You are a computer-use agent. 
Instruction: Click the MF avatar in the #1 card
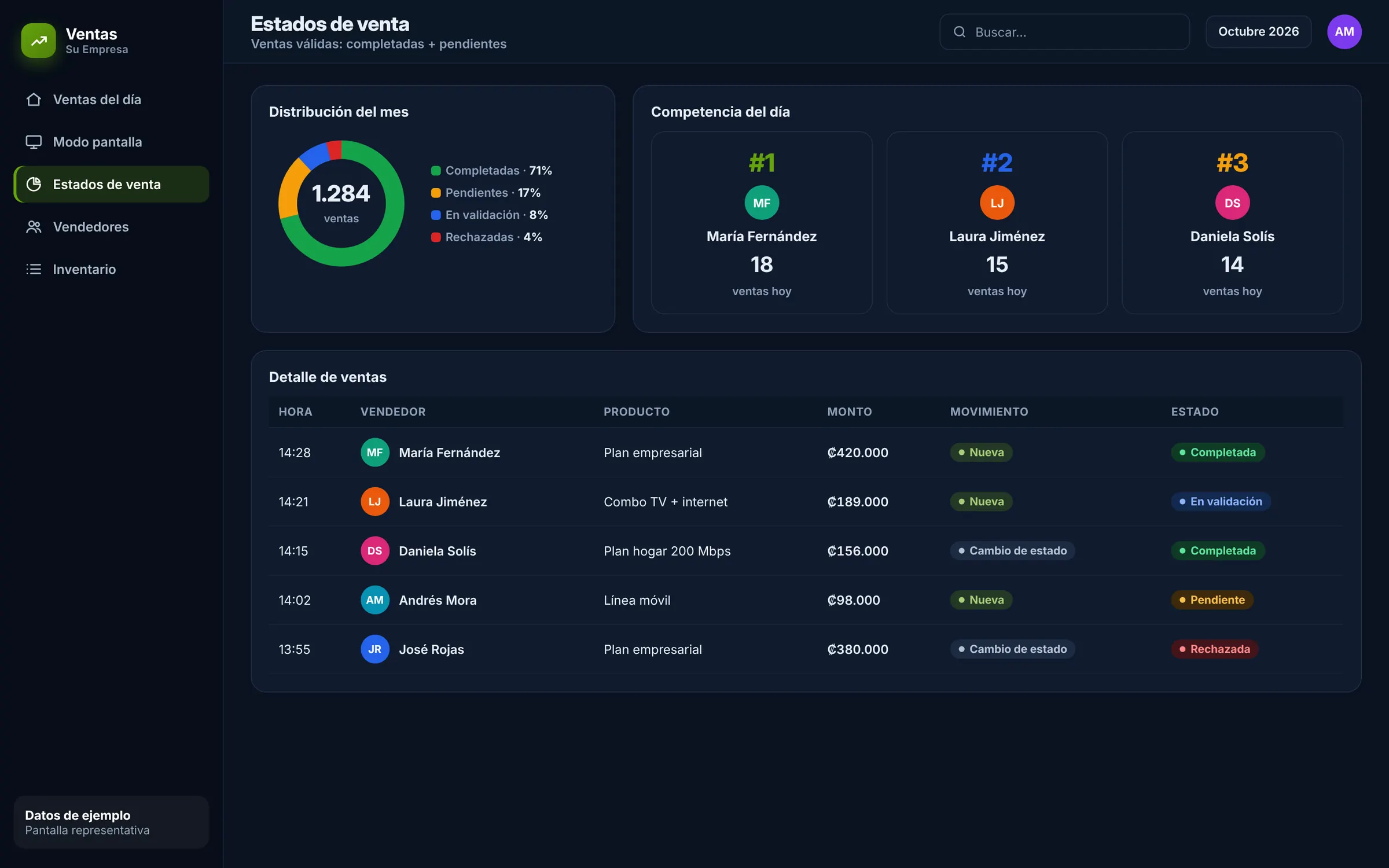click(x=762, y=203)
